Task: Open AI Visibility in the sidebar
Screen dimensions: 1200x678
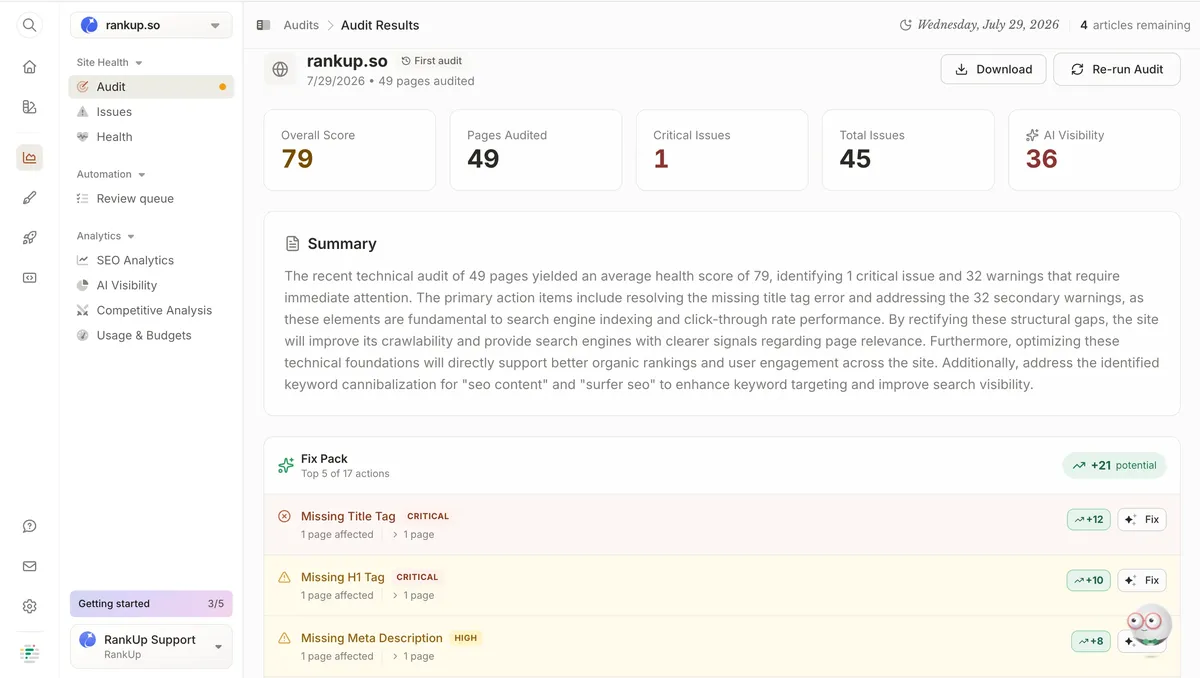Action: coord(151,285)
